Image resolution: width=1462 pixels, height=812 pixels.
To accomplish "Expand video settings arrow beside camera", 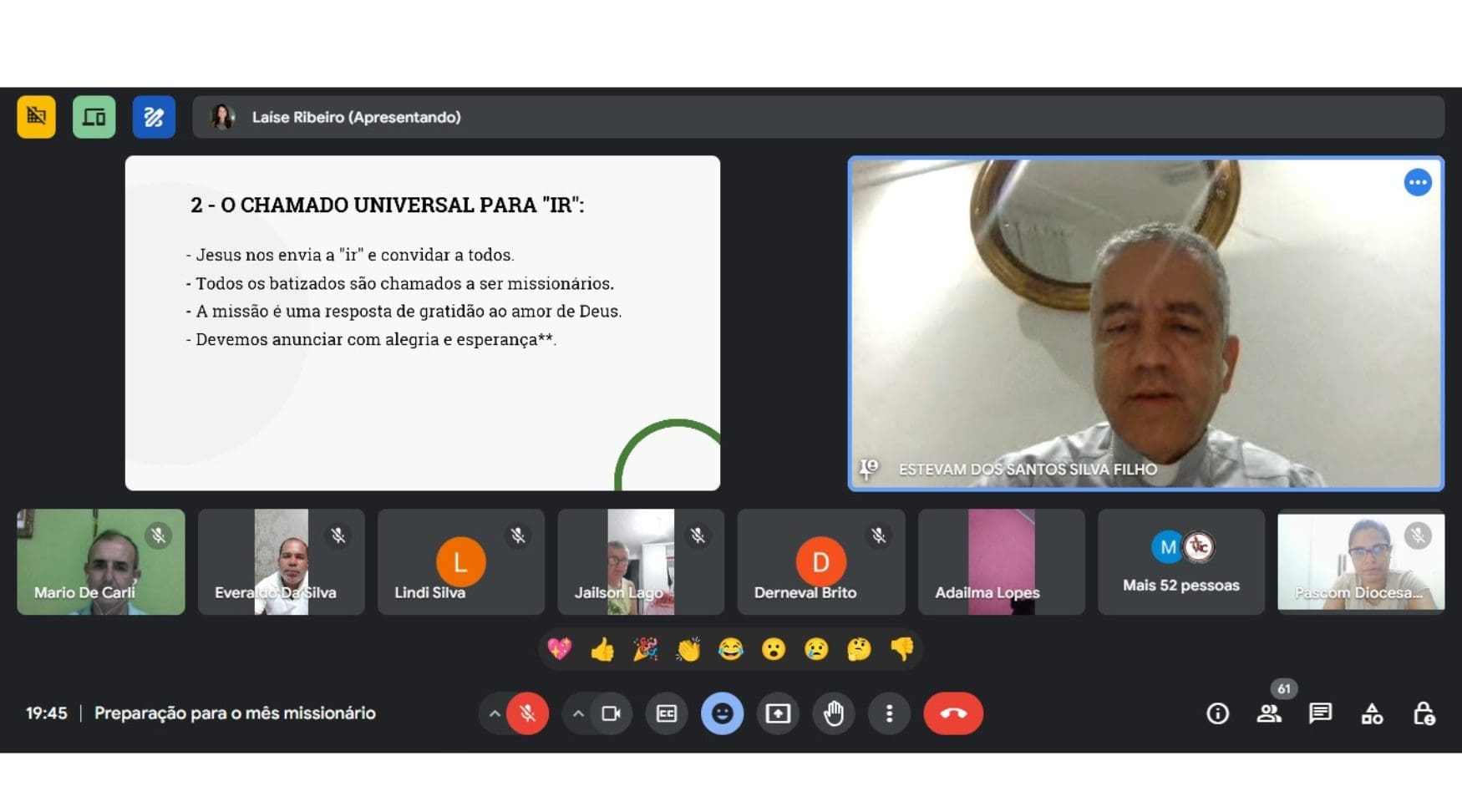I will [578, 713].
